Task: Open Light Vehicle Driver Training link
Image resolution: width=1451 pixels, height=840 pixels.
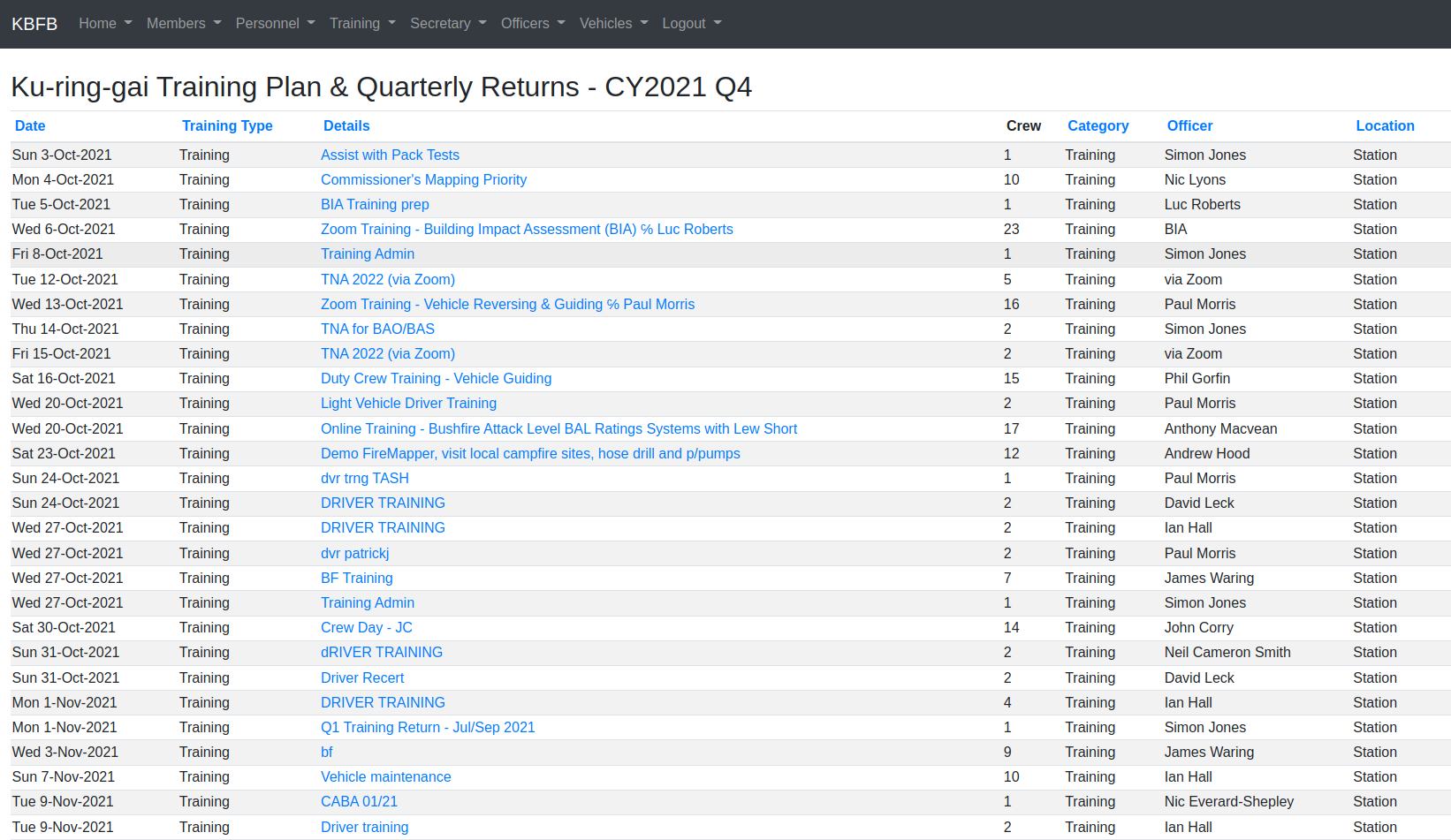Action: pyautogui.click(x=408, y=404)
